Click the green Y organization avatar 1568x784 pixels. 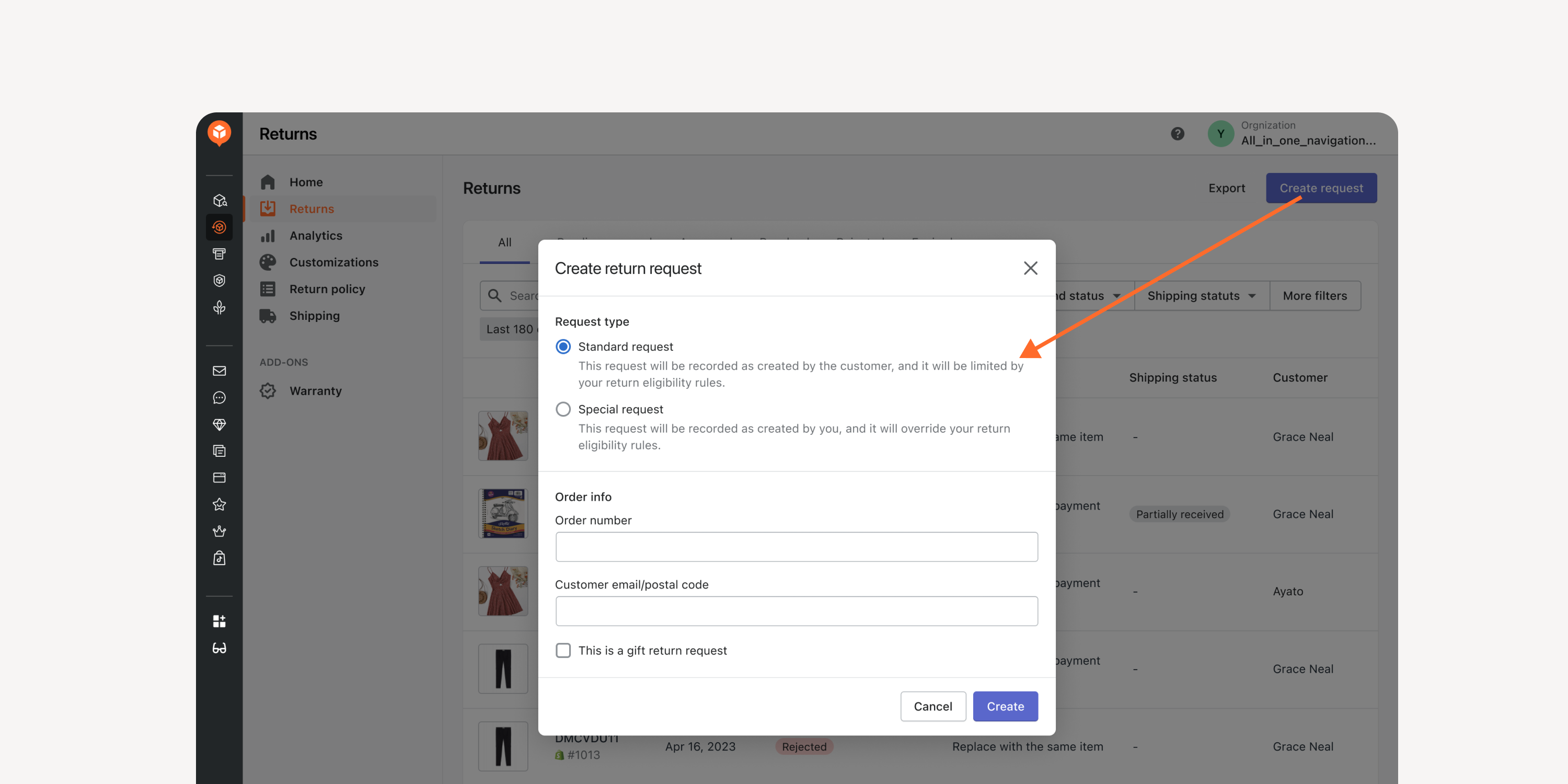pyautogui.click(x=1220, y=133)
